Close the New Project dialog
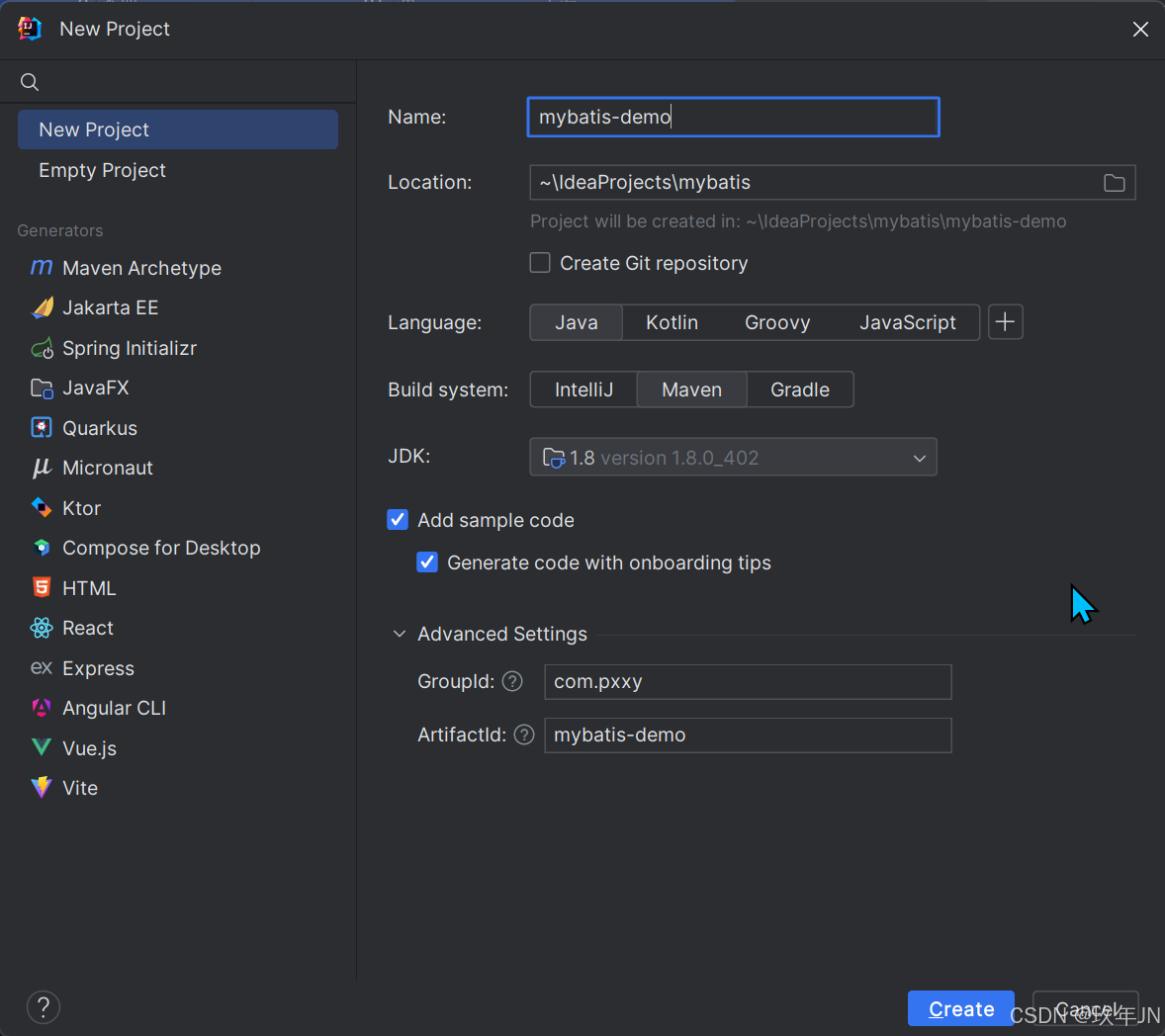 (1140, 29)
